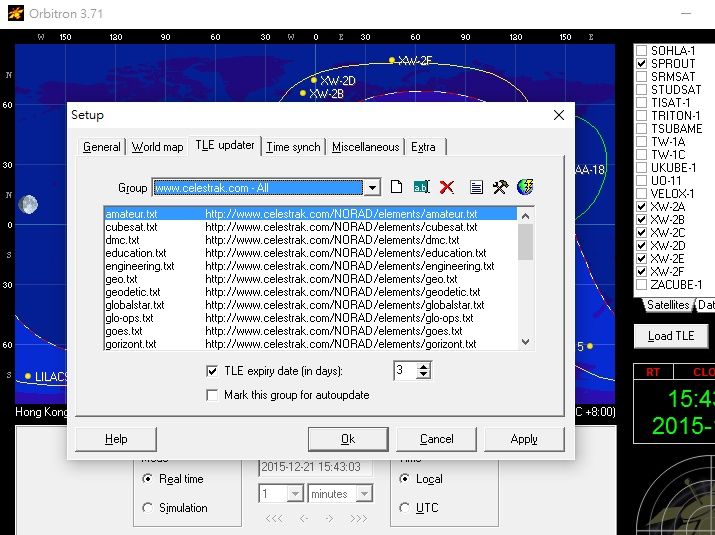Uncheck the SPROUT satellite checkbox

tap(642, 64)
